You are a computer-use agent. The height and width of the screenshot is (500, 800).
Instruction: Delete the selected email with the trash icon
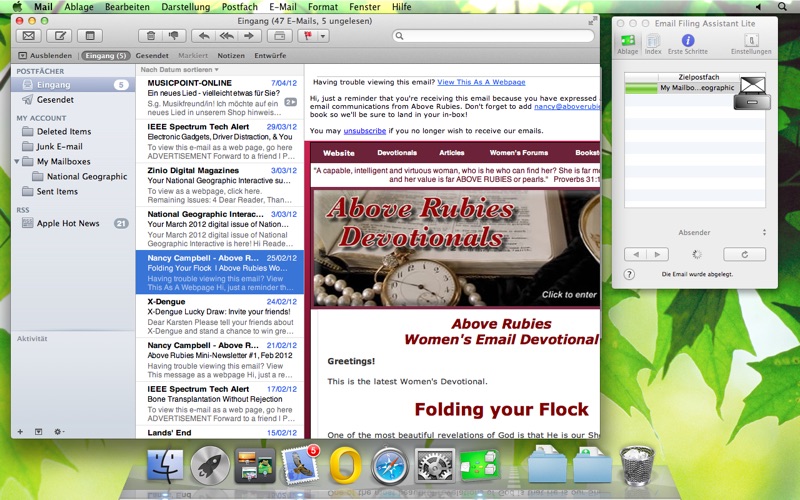pyautogui.click(x=151, y=36)
